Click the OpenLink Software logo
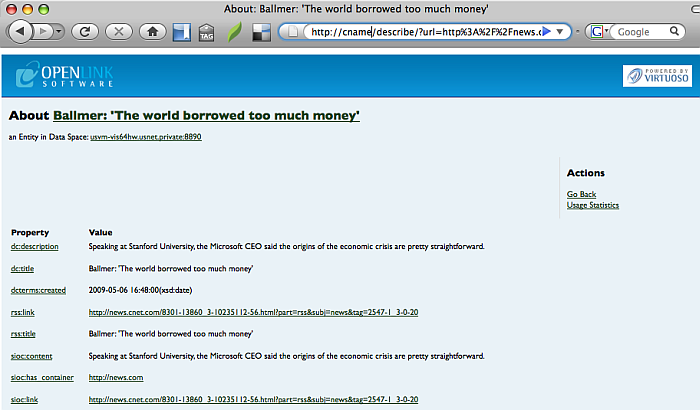Screen dimensions: 700x410 (64, 75)
